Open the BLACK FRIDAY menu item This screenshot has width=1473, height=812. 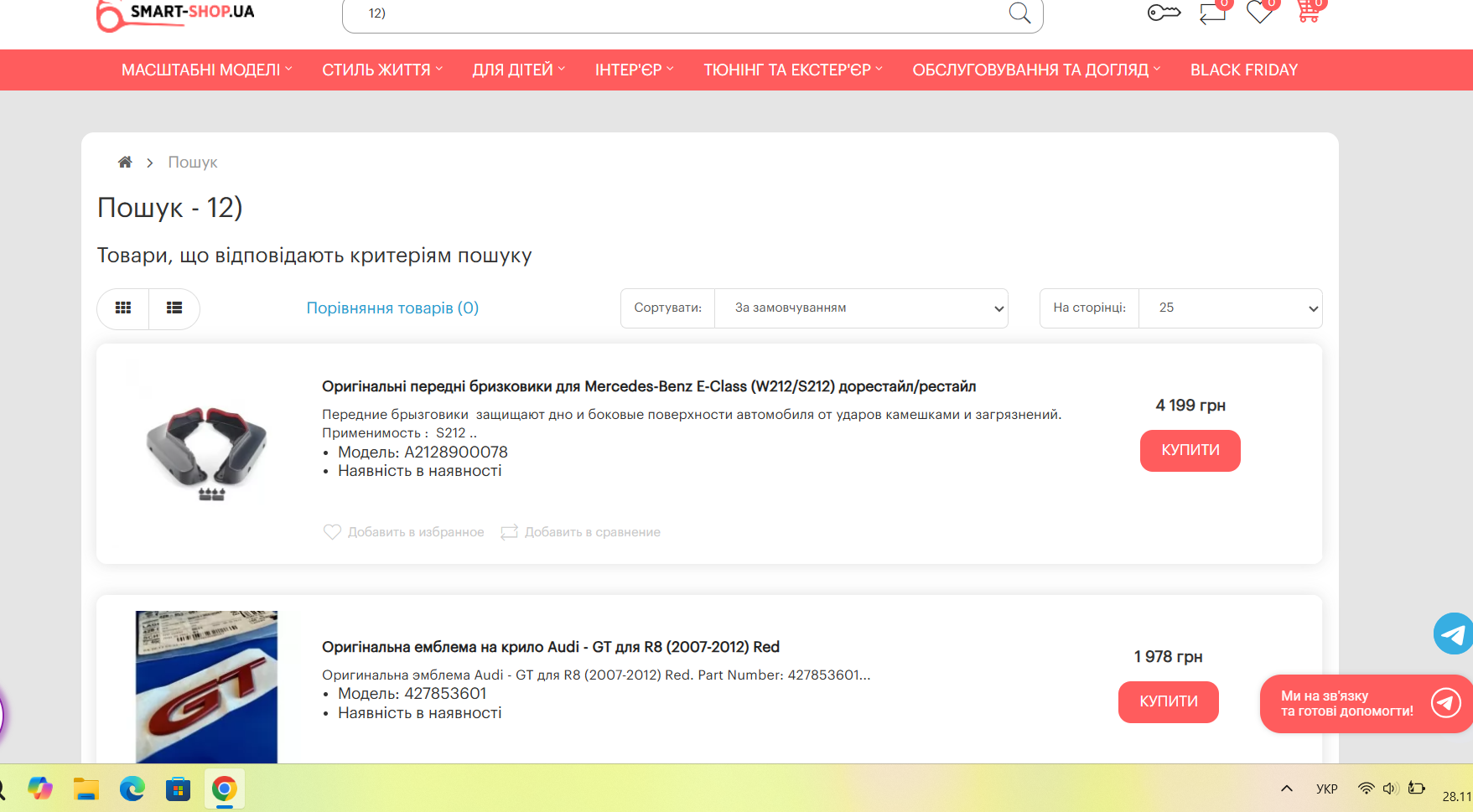tap(1243, 70)
